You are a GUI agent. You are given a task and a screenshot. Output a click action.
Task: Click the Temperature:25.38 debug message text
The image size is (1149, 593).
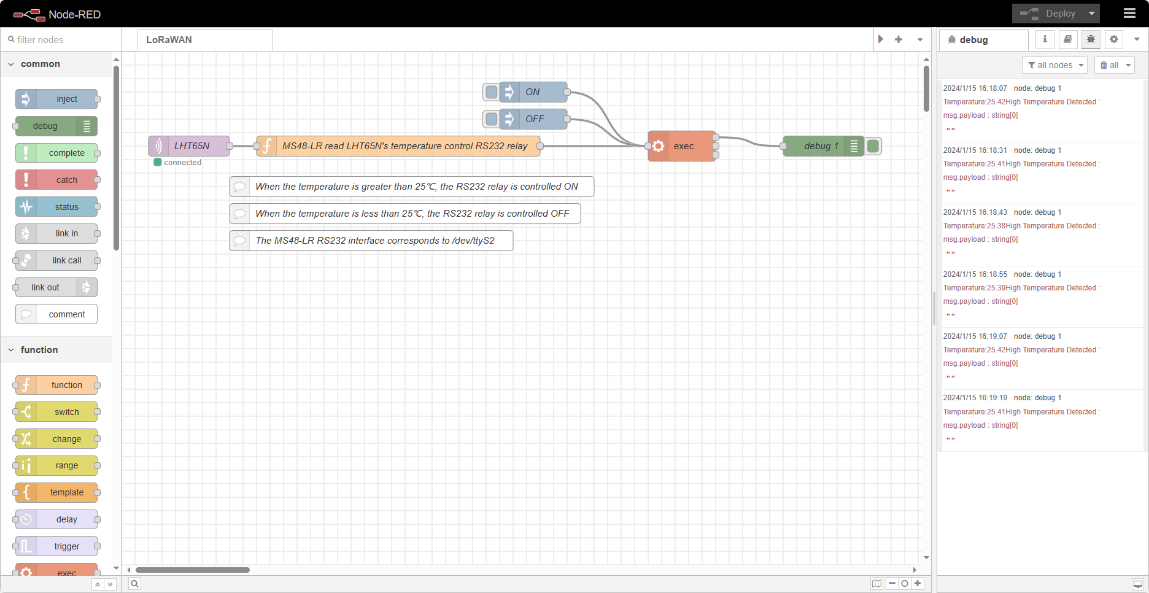click(1021, 226)
